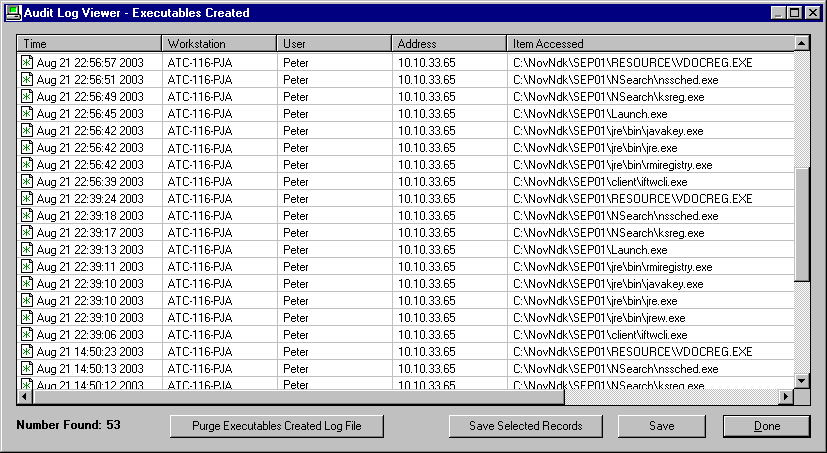This screenshot has height=453, width=827.
Task: Select the record icon beside Aug 21 22:56:51
Action: click(x=26, y=79)
